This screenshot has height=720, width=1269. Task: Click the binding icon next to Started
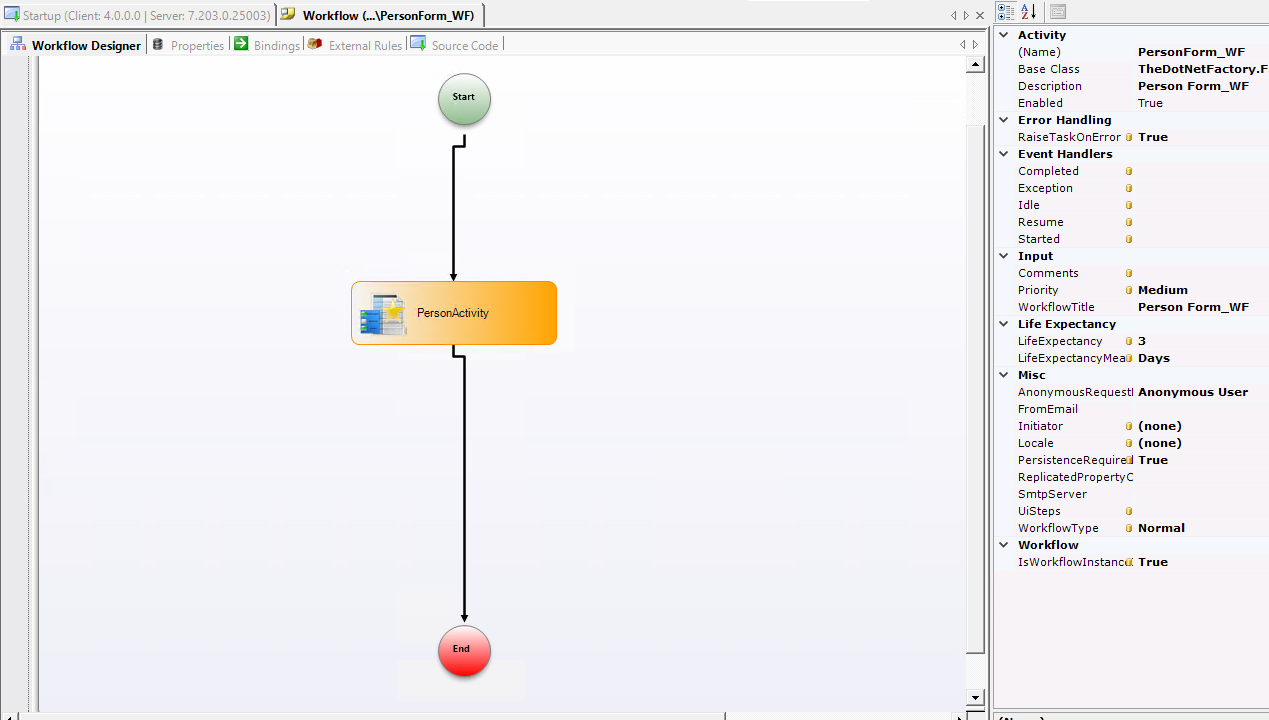tap(1129, 239)
